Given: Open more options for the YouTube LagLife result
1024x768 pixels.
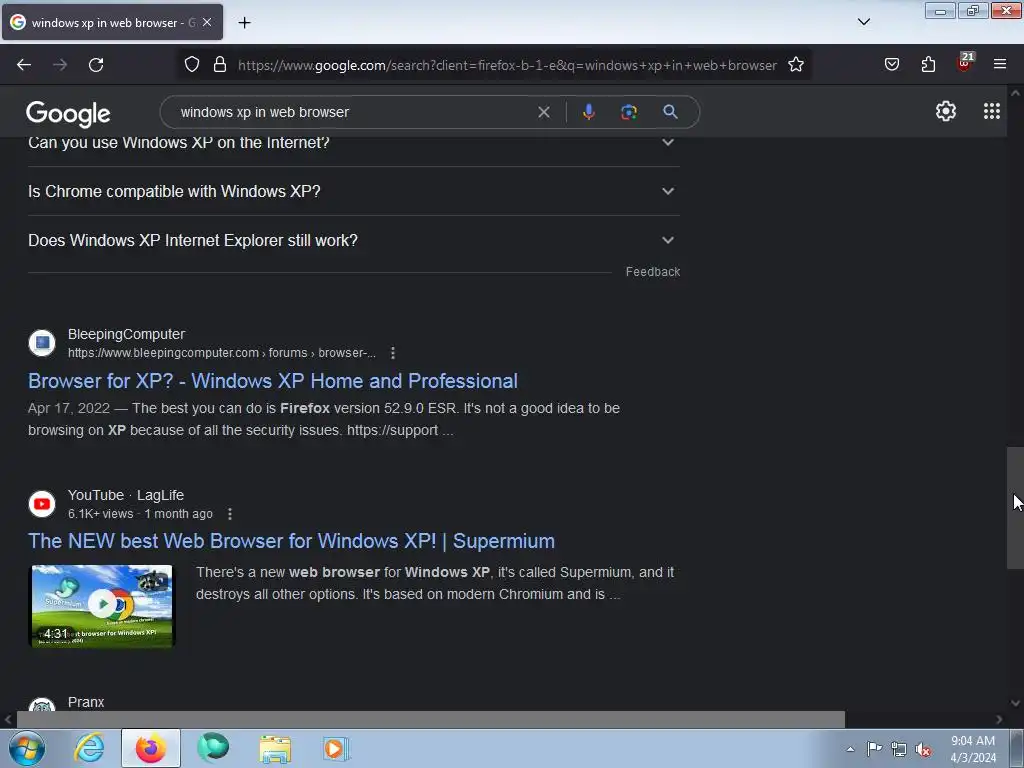Looking at the screenshot, I should coord(230,514).
